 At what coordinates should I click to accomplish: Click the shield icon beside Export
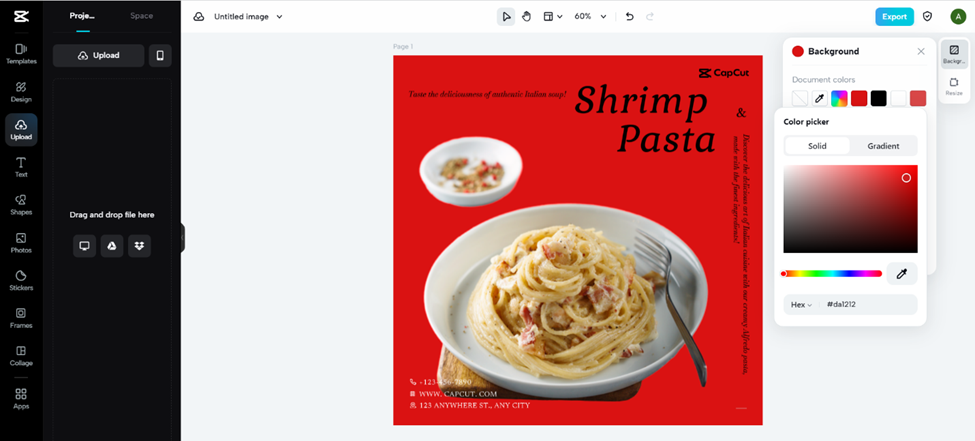click(x=927, y=17)
